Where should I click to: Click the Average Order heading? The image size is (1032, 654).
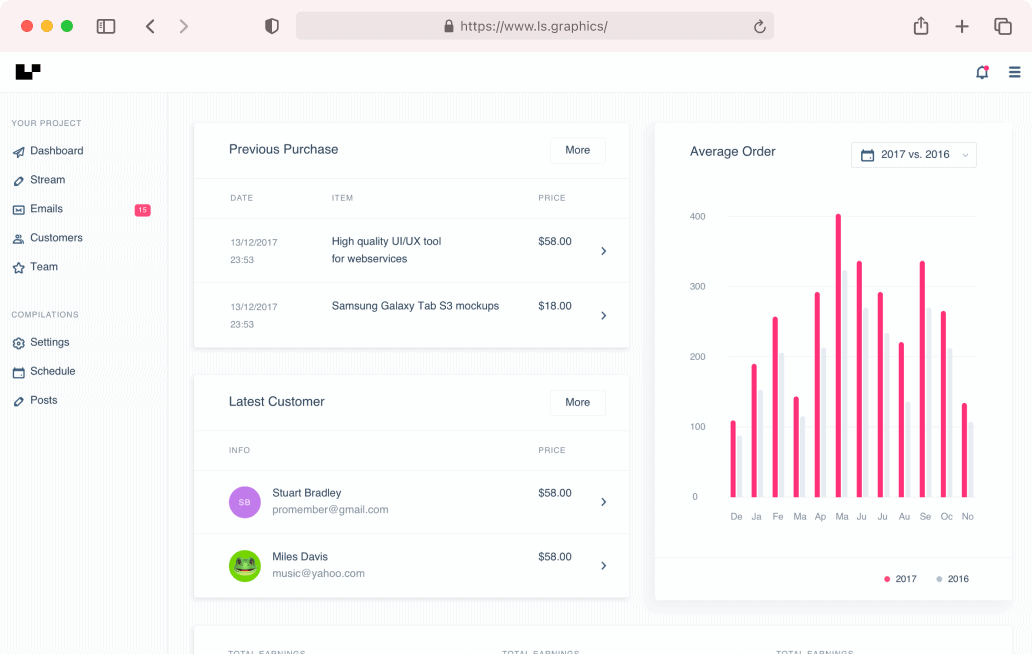733,152
